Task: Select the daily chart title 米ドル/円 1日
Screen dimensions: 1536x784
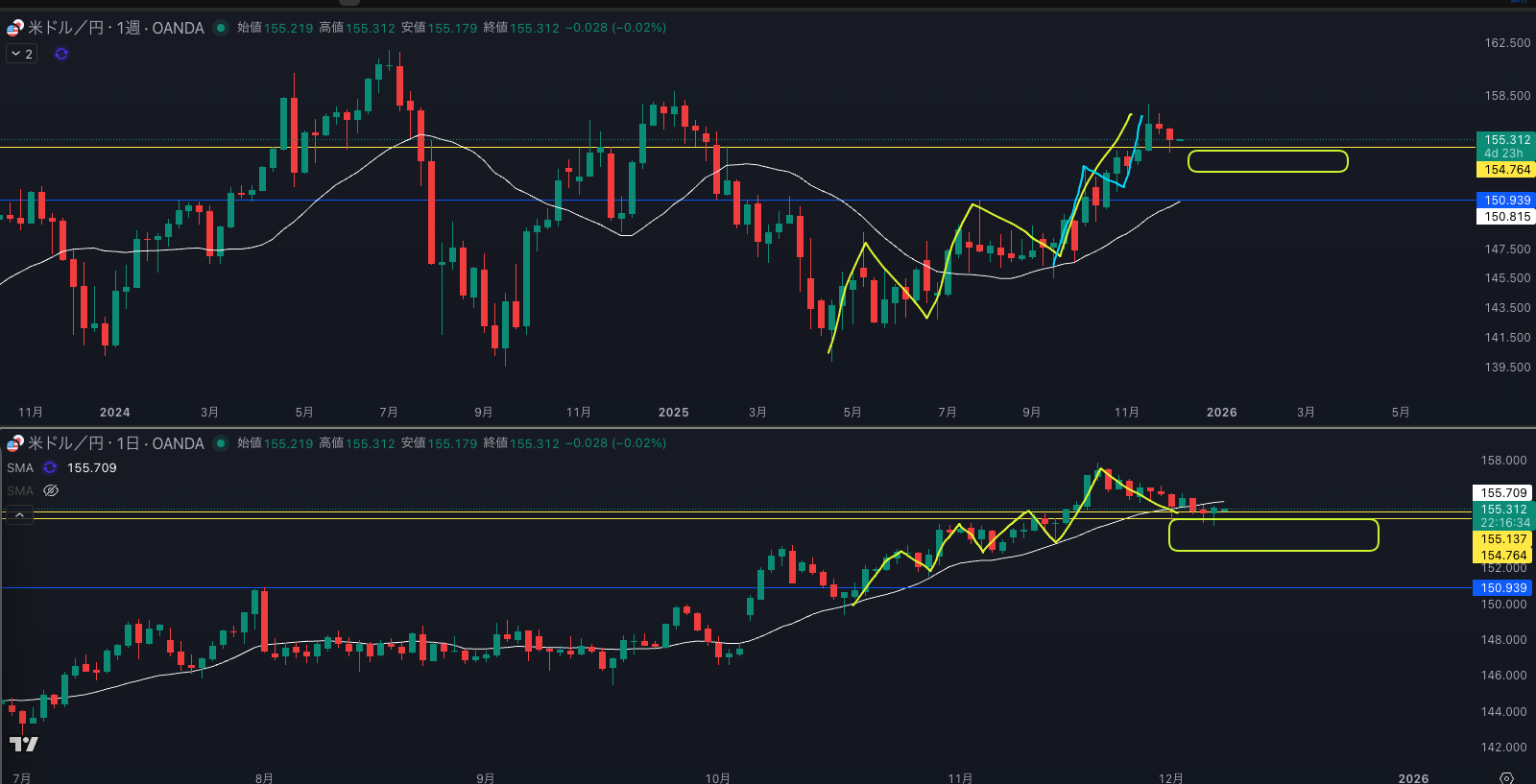Action: [115, 443]
